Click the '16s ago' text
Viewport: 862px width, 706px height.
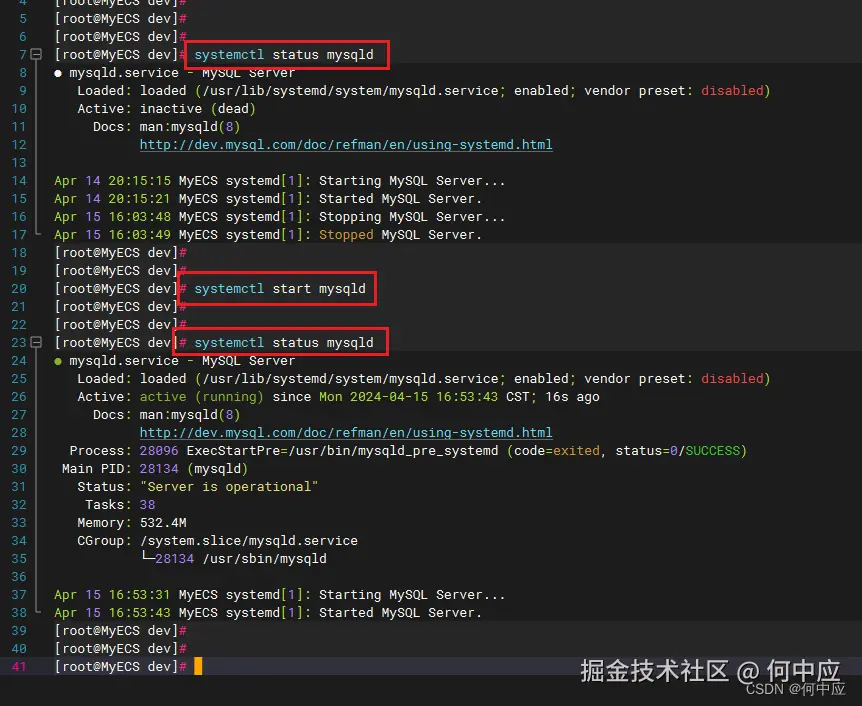[x=572, y=397]
